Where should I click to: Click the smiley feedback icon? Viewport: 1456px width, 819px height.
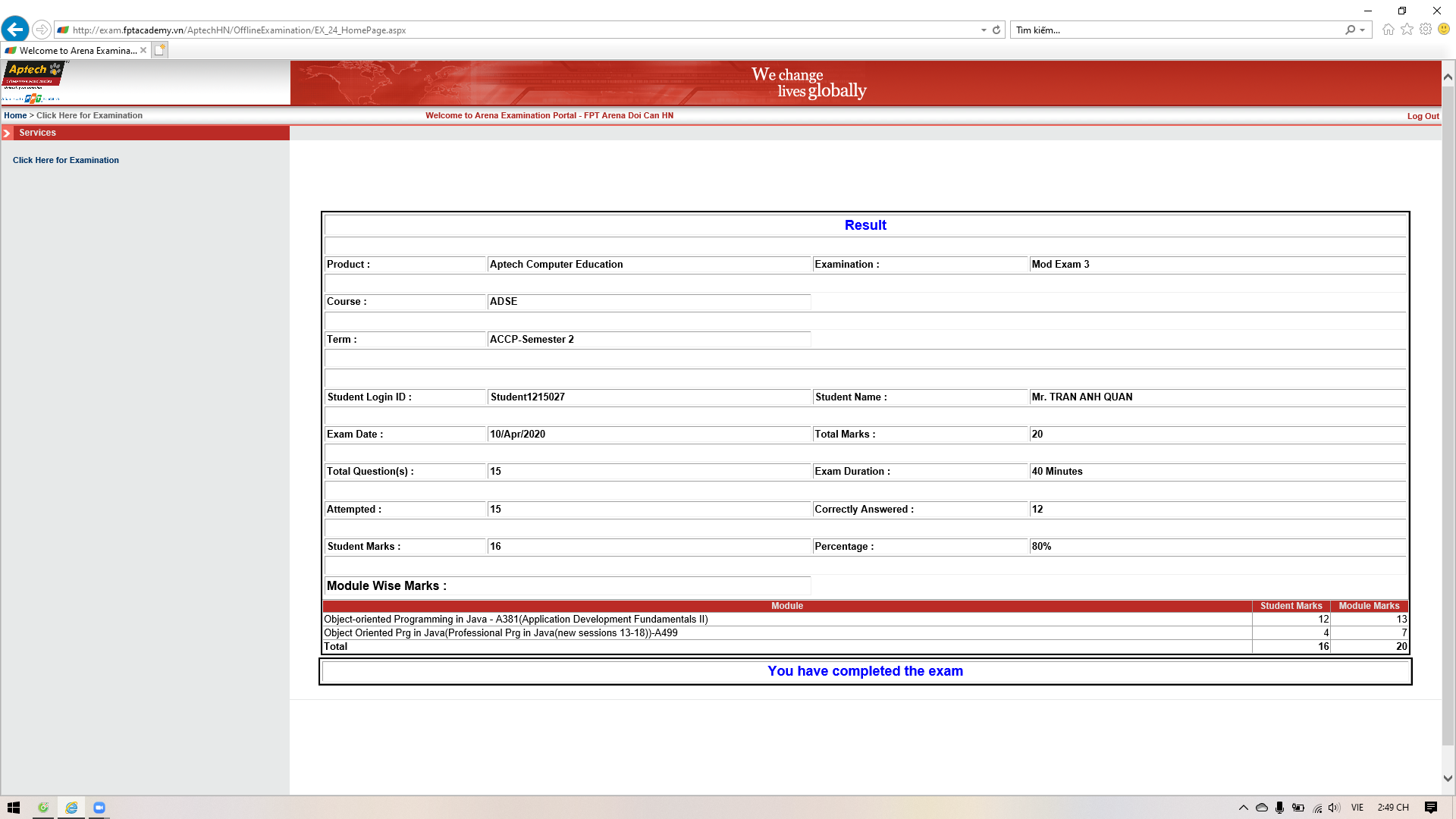(1444, 29)
